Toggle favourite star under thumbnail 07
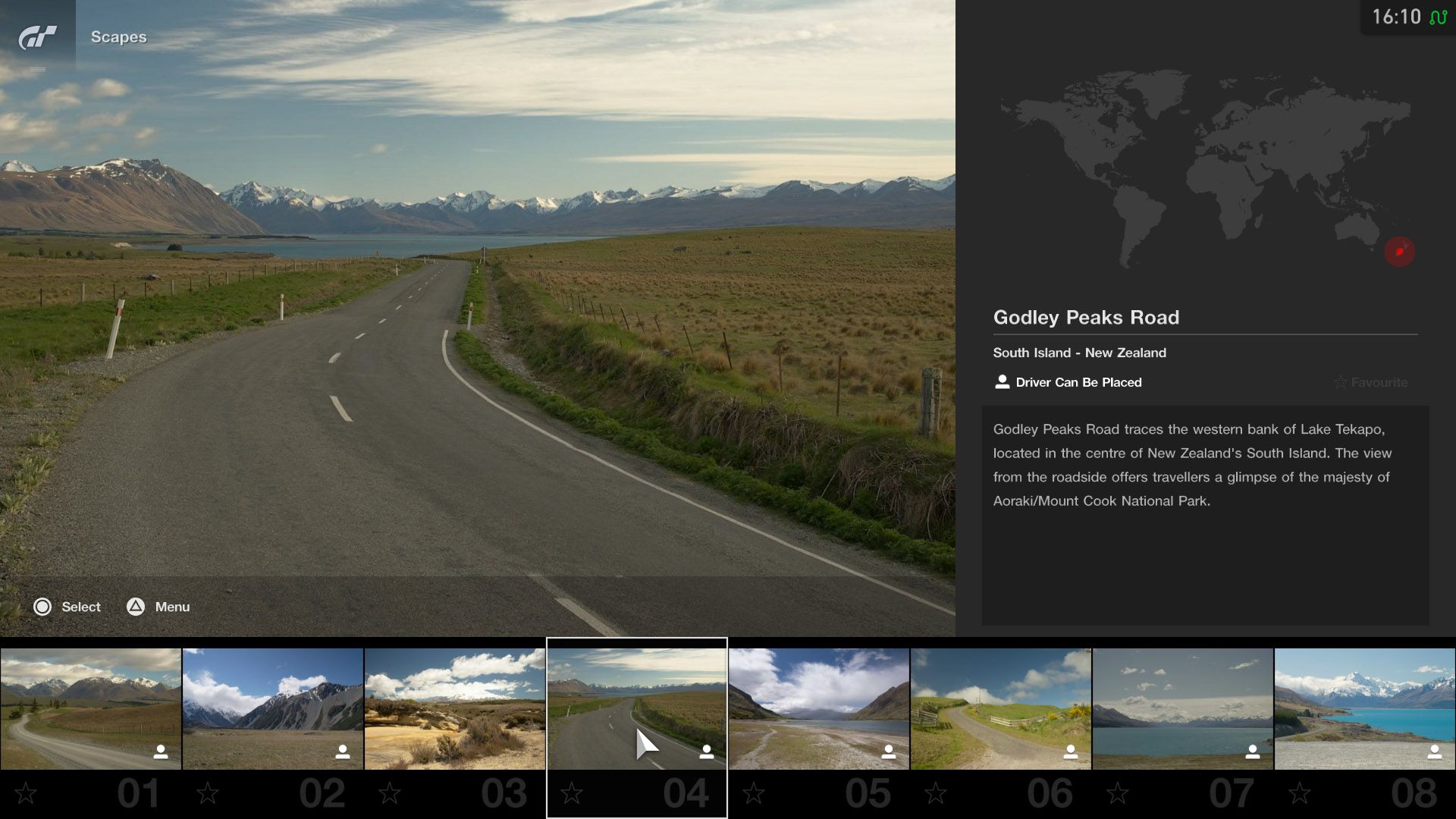1456x819 pixels. pyautogui.click(x=1118, y=793)
